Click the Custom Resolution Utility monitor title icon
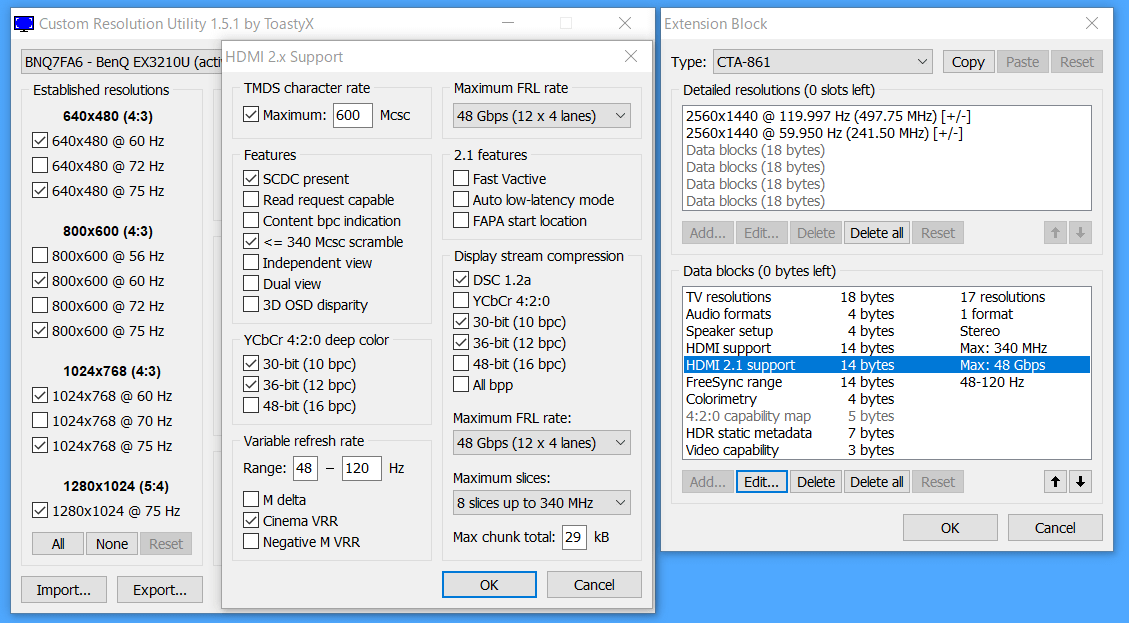The height and width of the screenshot is (623, 1129). click(x=24, y=24)
